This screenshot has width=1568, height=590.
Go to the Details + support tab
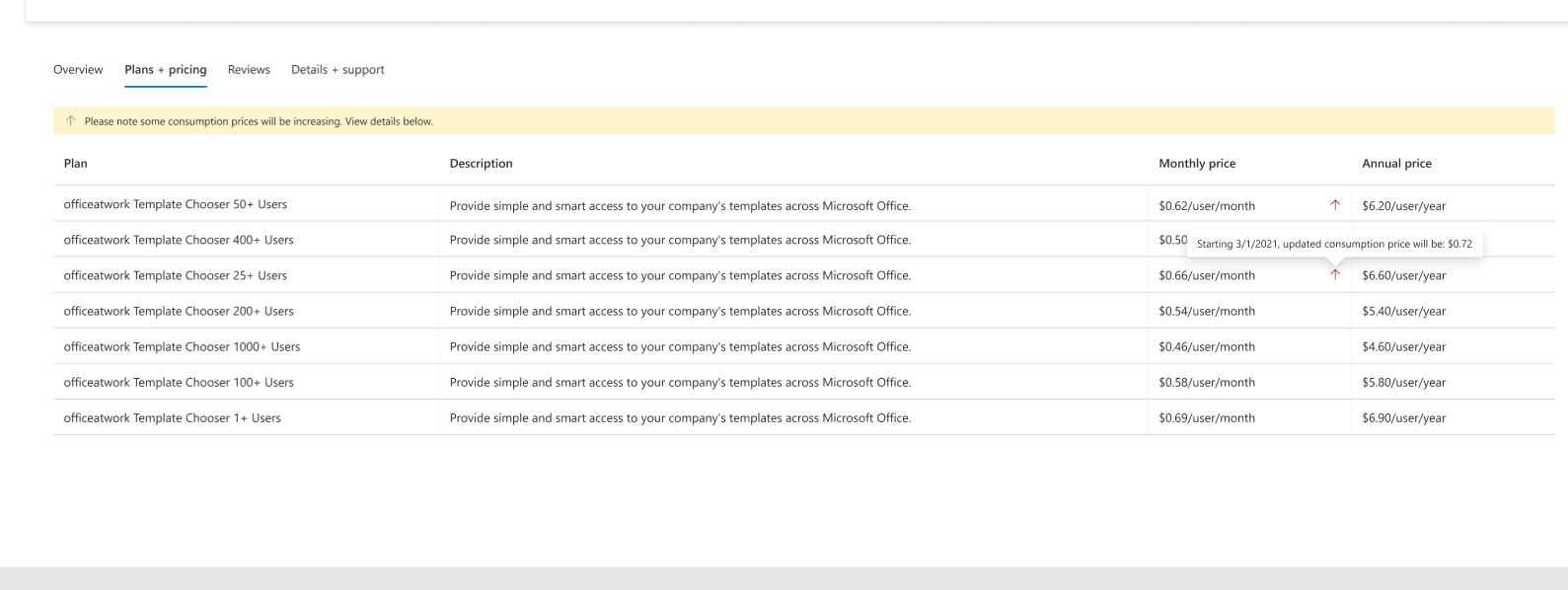(x=337, y=70)
